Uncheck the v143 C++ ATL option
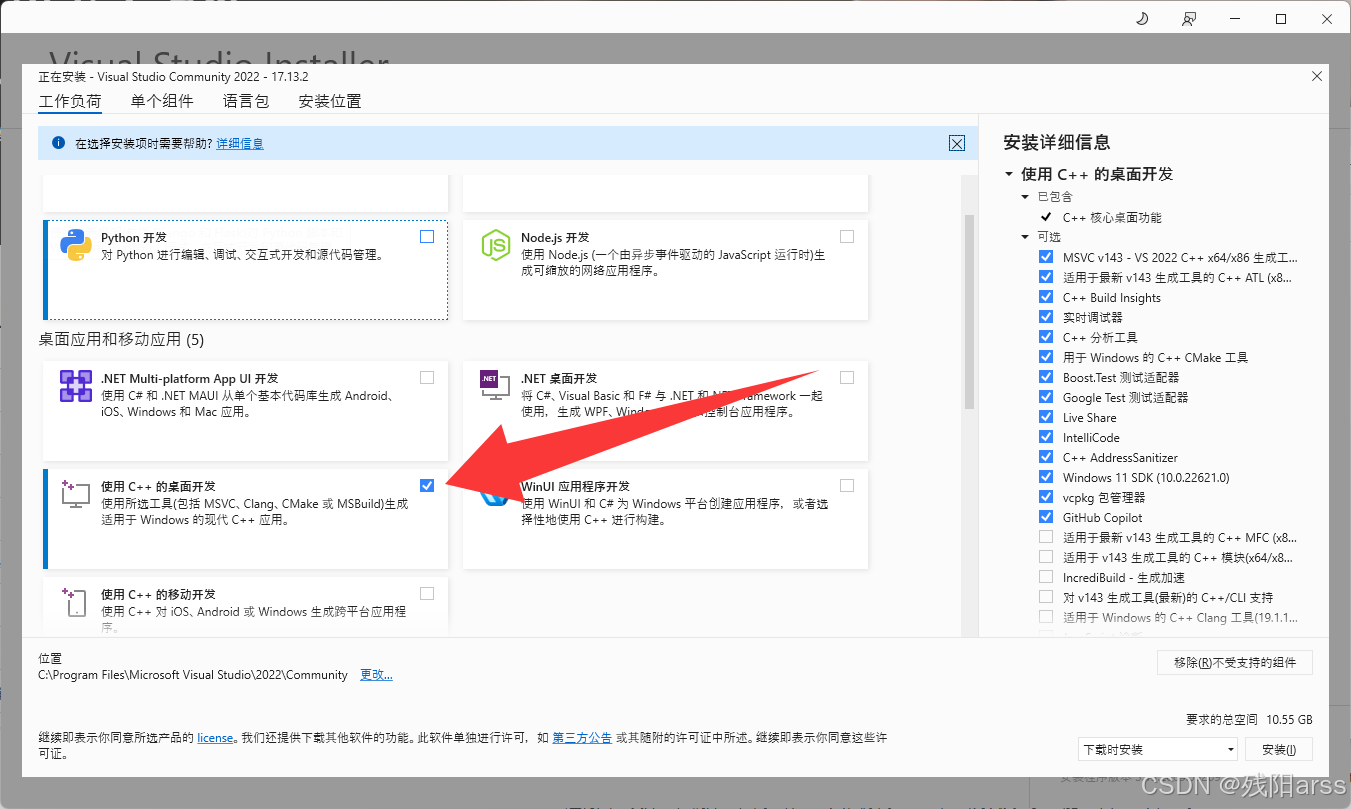The width and height of the screenshot is (1351, 809). [1046, 277]
